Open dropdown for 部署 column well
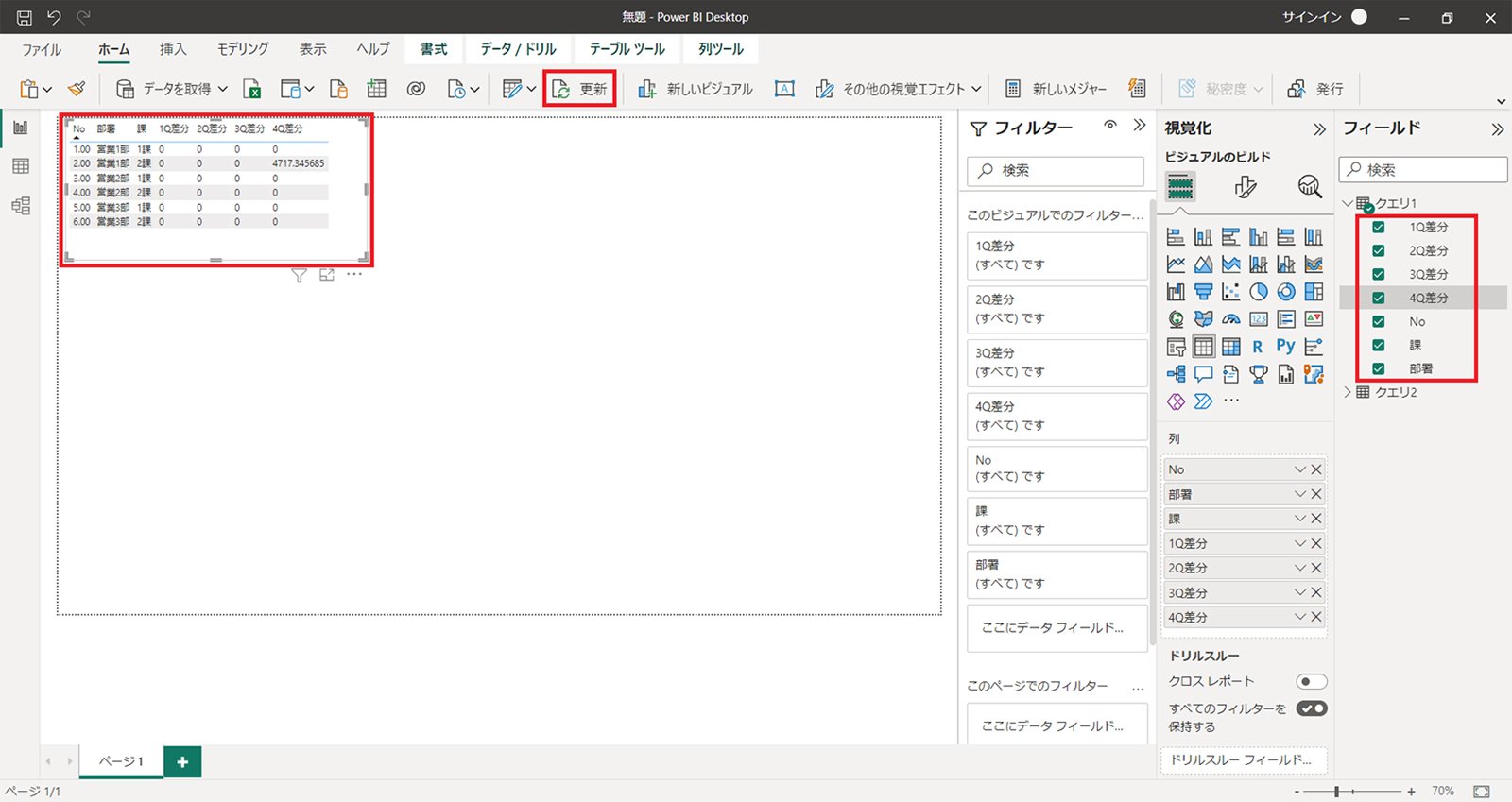The image size is (1512, 802). pos(1300,494)
